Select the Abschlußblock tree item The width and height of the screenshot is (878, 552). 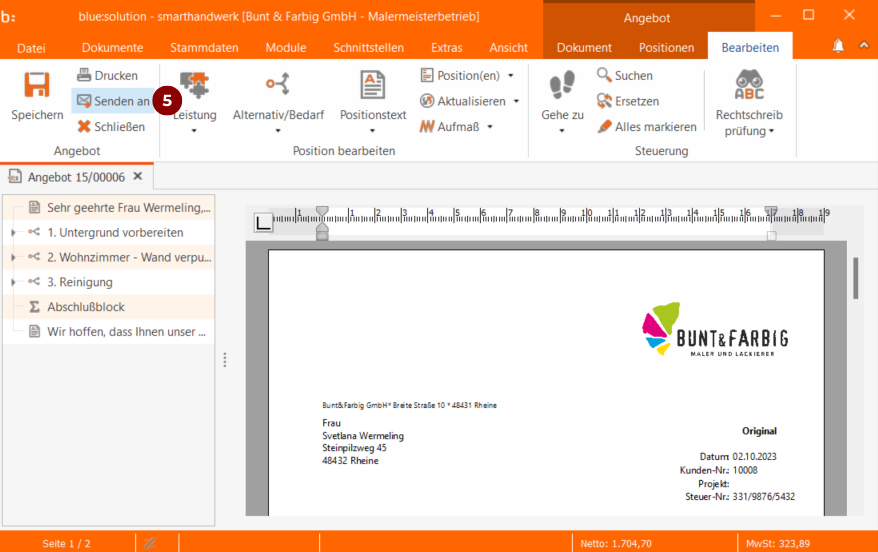pyautogui.click(x=86, y=307)
